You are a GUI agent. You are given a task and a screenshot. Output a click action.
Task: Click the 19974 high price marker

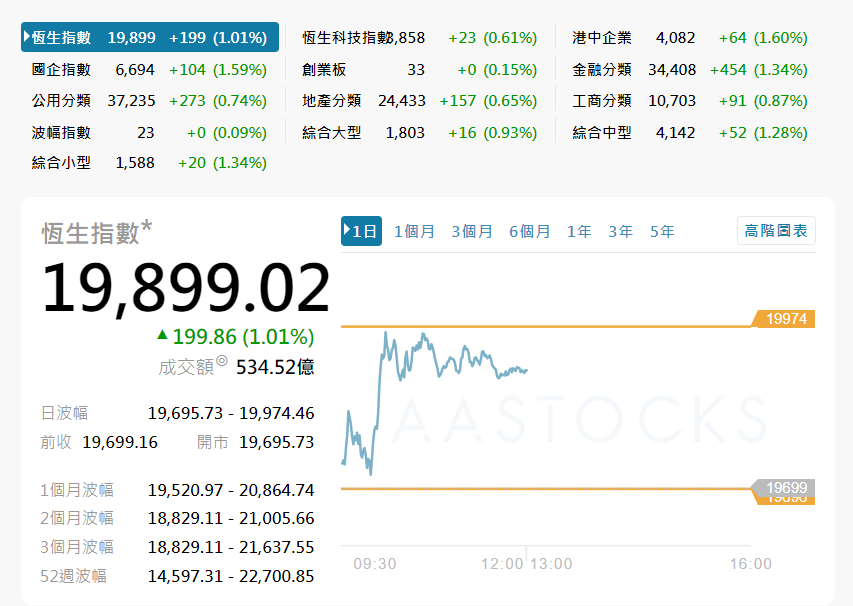(784, 319)
